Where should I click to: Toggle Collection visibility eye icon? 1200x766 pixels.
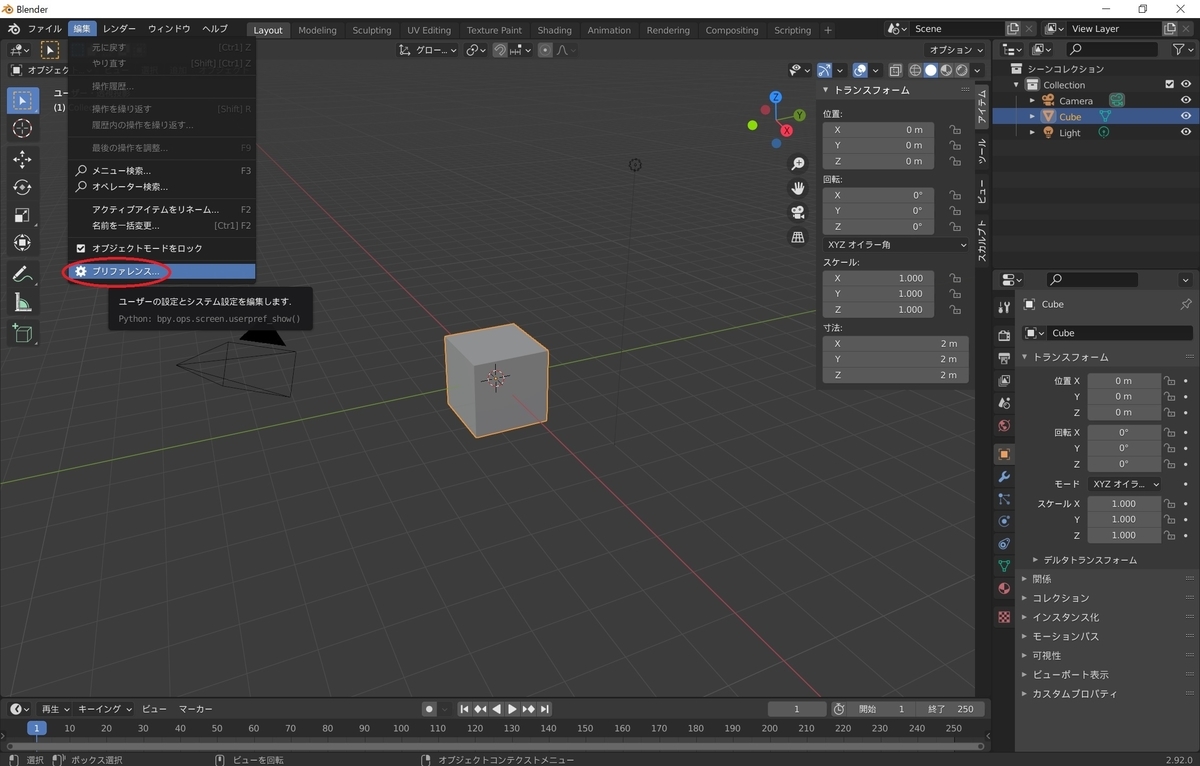pyautogui.click(x=1186, y=85)
